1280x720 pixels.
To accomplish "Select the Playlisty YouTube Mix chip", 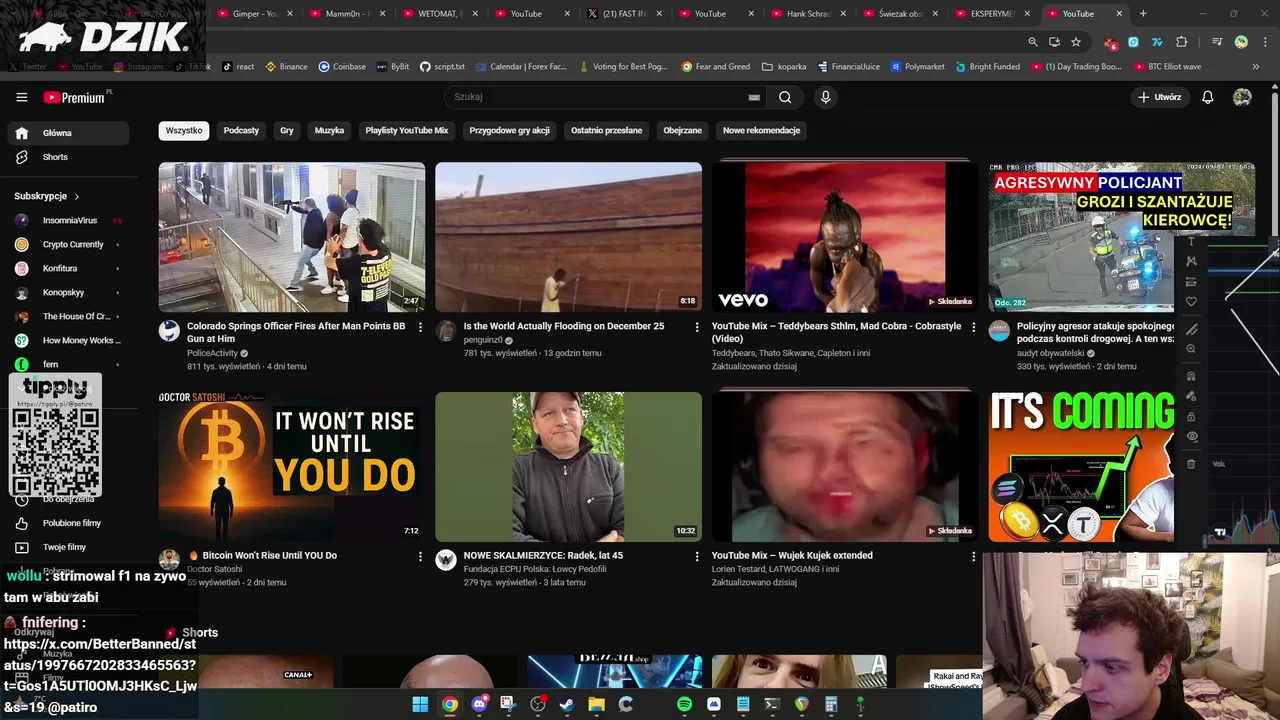I will click(x=407, y=130).
